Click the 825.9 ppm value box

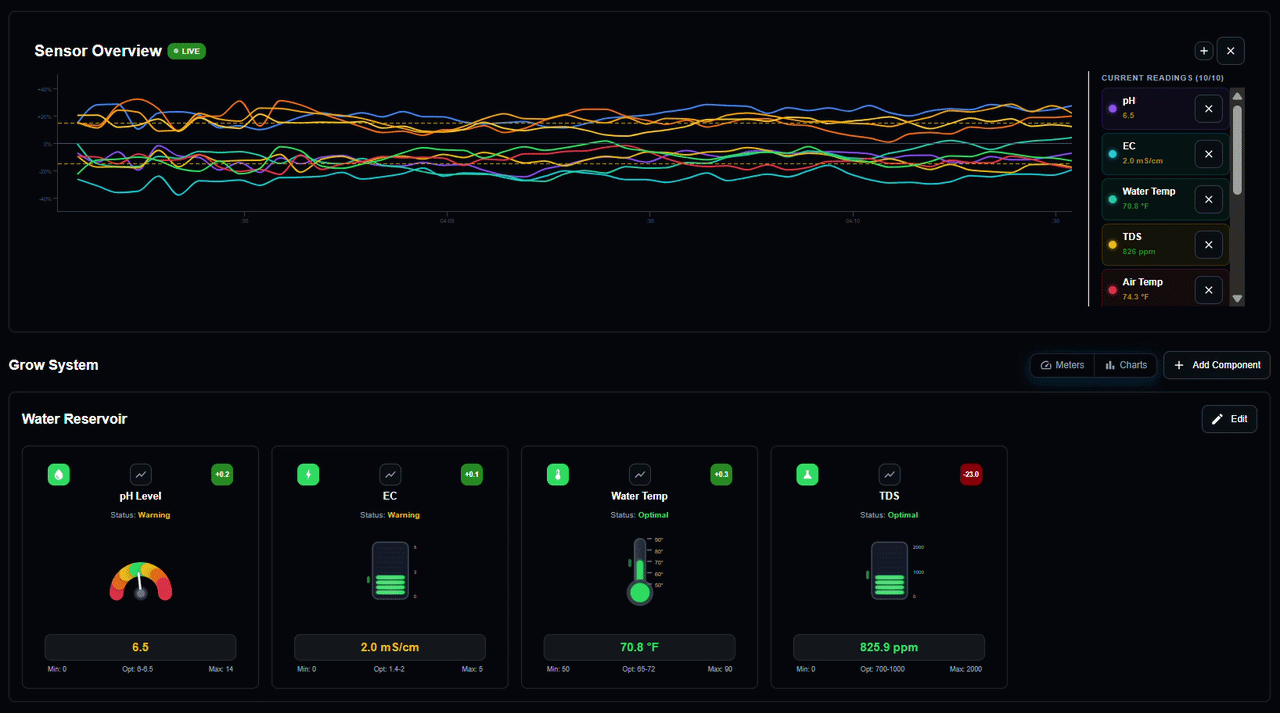[x=889, y=647]
